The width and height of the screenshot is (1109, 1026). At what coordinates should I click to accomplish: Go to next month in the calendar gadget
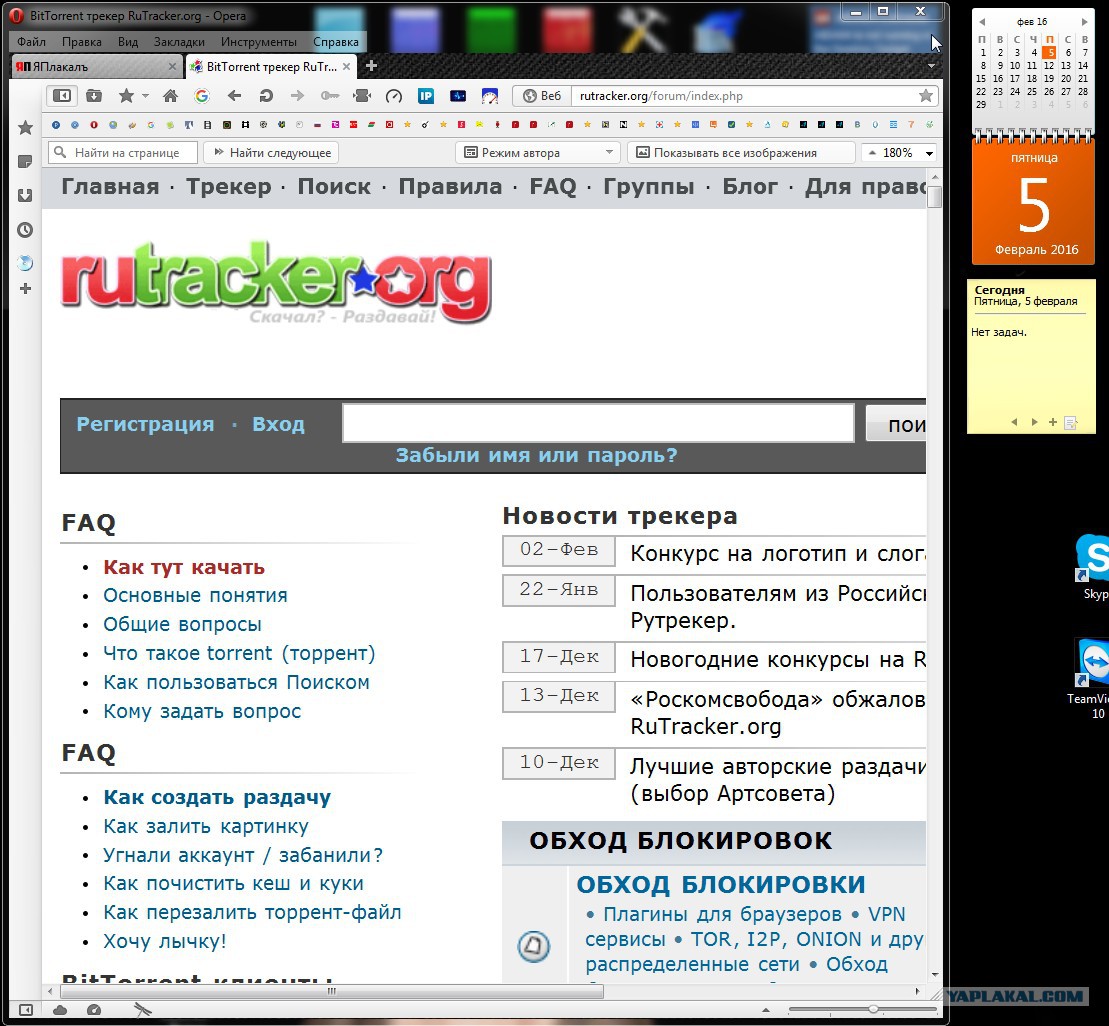coord(1084,22)
